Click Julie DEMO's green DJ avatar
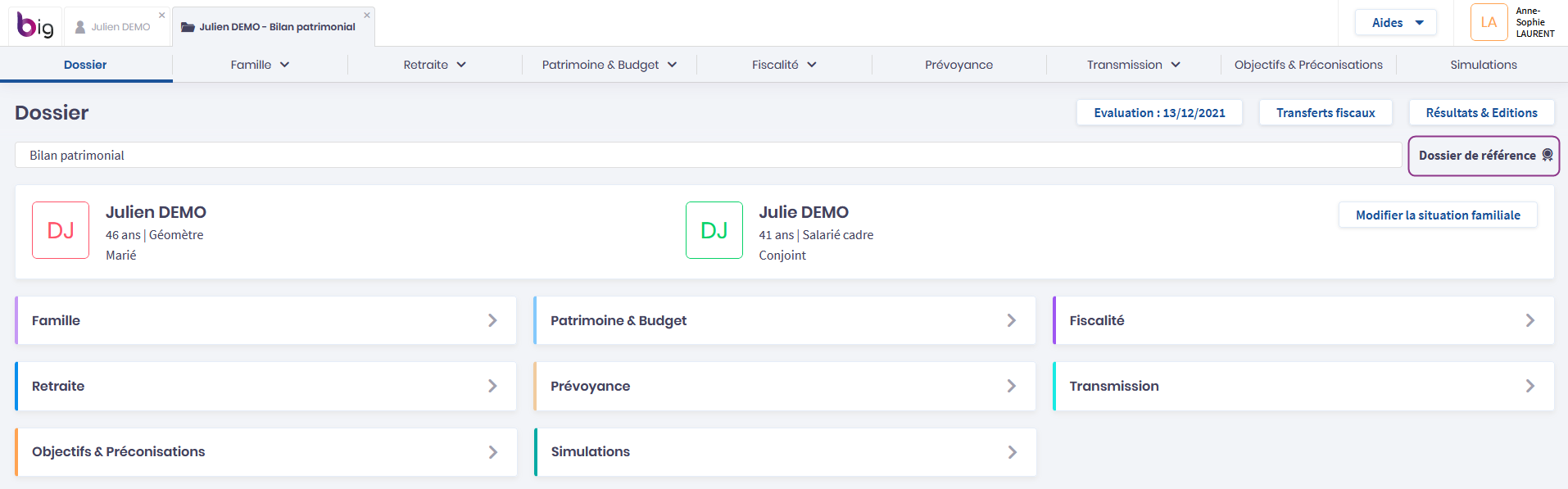The image size is (1568, 489). [714, 230]
